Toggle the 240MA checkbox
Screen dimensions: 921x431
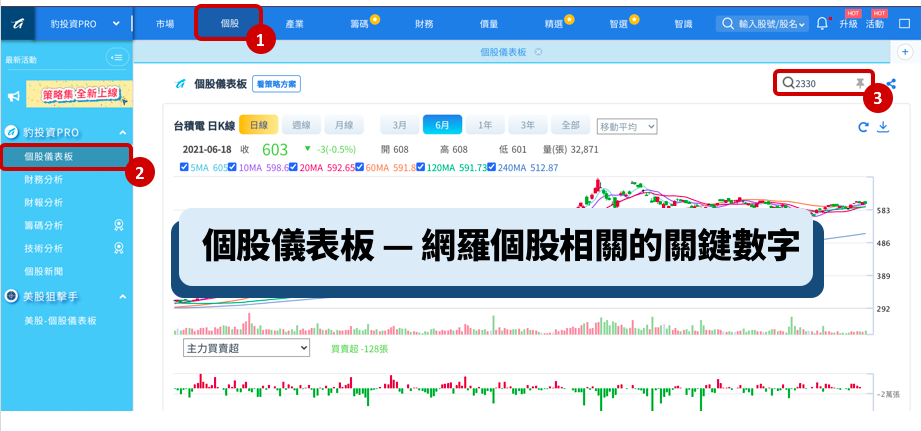coord(492,167)
